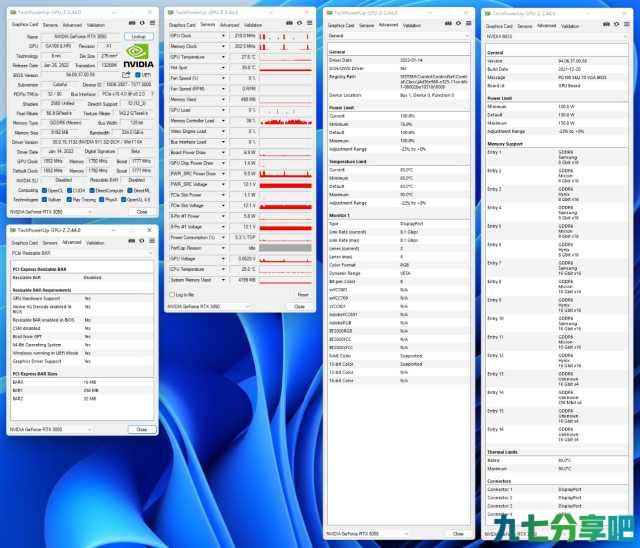640x548 pixels.
Task: Open Memory Clock sensor dropdown arrow
Action: (x=223, y=47)
